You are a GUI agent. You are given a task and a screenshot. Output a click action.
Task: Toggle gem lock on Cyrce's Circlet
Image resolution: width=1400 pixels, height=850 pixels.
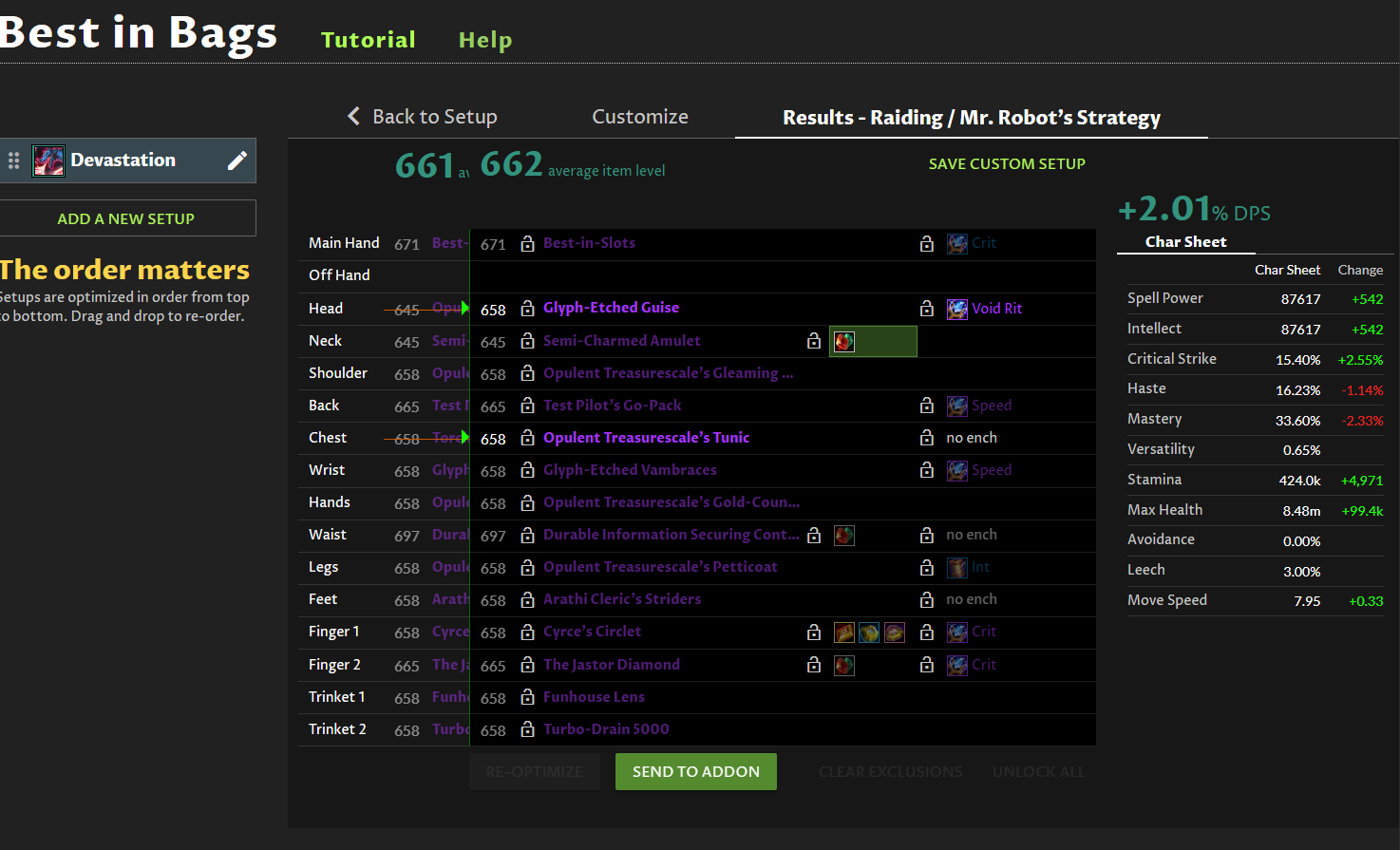[x=814, y=632]
